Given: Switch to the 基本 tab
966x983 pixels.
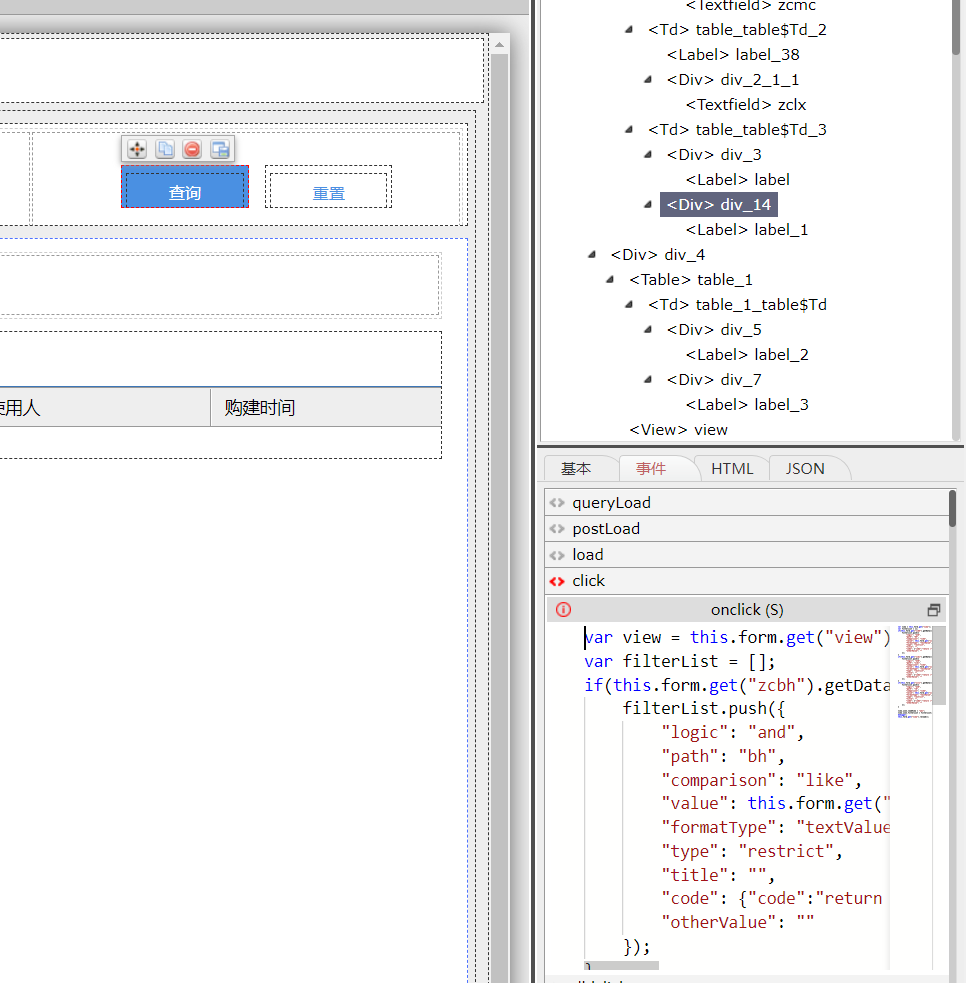Looking at the screenshot, I should click(x=576, y=468).
